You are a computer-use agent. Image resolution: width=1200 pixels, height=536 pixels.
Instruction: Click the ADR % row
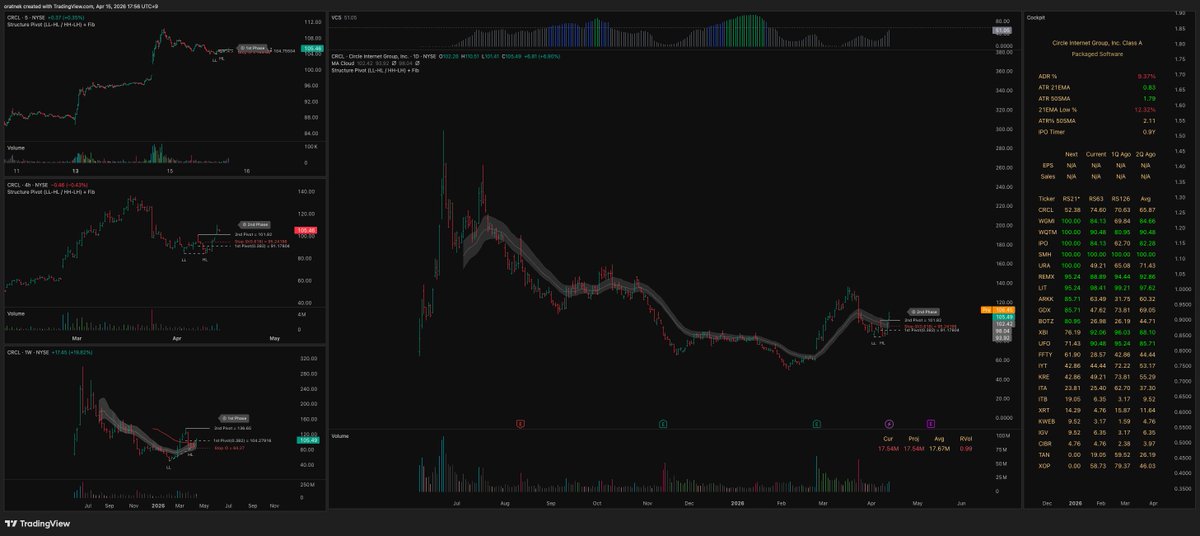coord(1097,76)
